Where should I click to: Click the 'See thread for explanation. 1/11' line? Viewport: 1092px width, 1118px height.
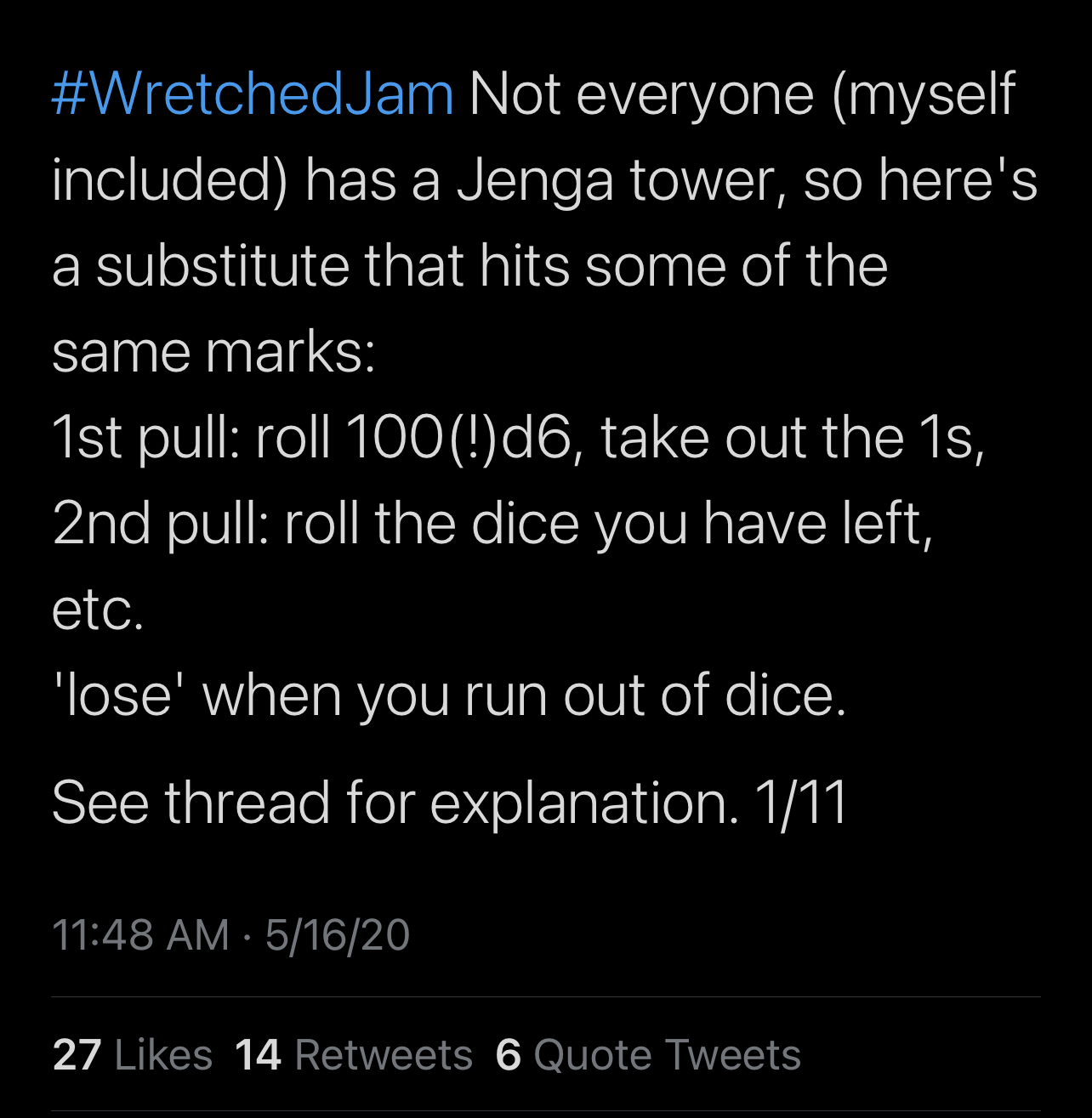coord(450,802)
